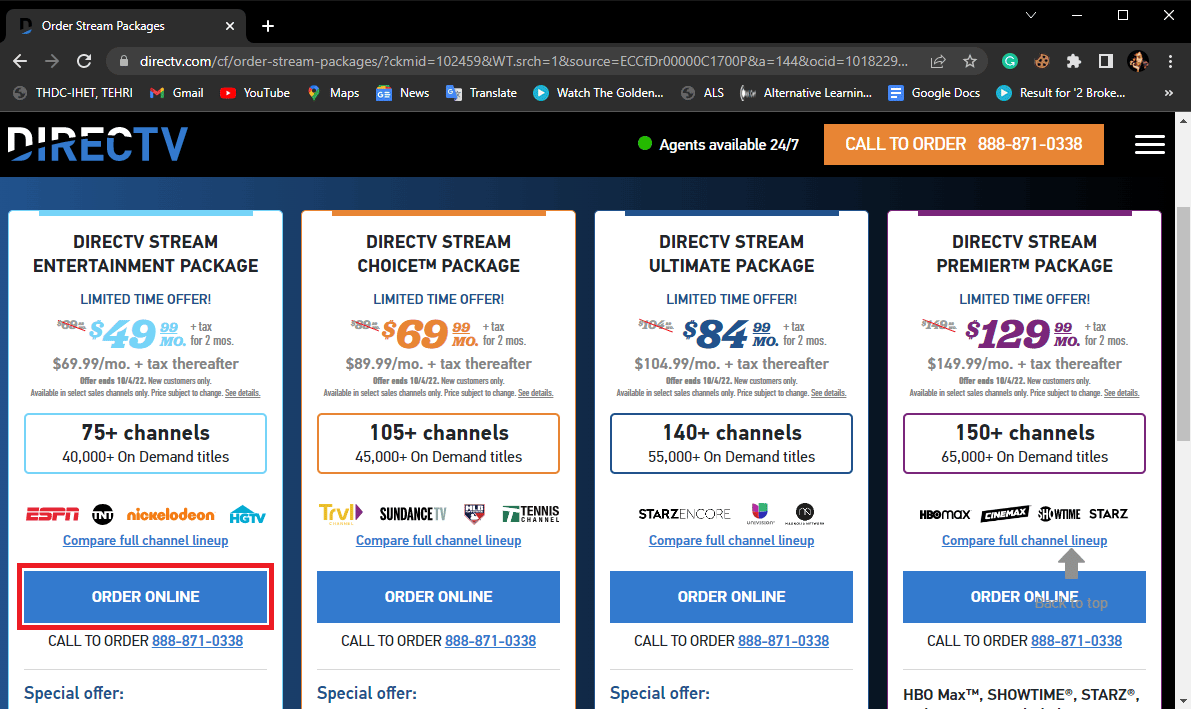Screen dimensions: 1191x709
Task: Open the Extensions puzzle icon
Action: coord(1074,61)
